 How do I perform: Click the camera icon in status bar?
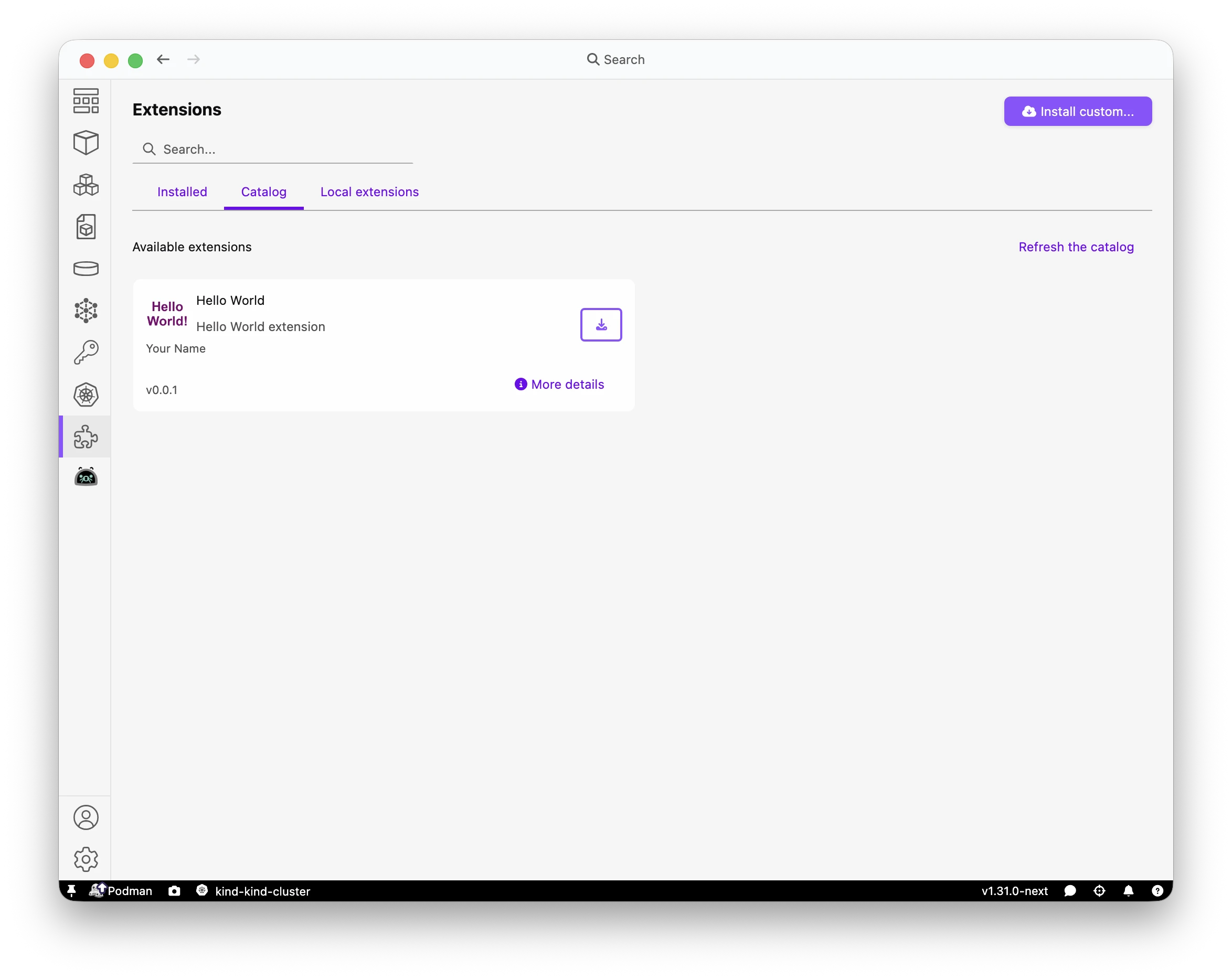point(174,890)
